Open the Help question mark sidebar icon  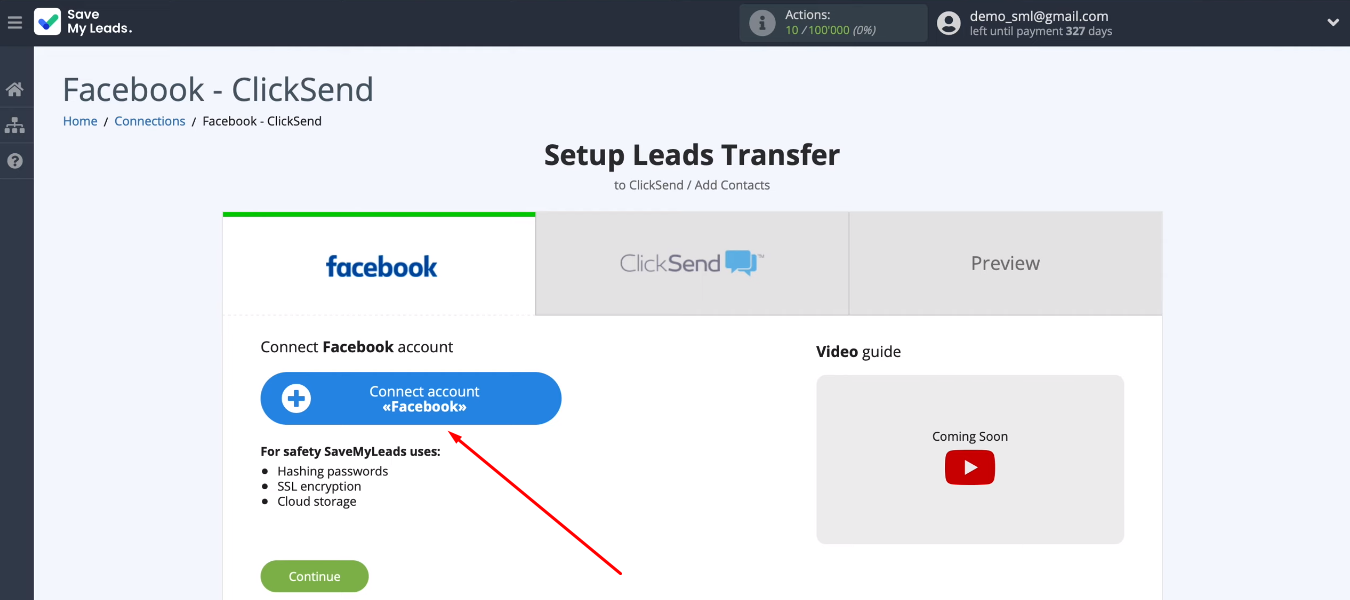[x=15, y=161]
